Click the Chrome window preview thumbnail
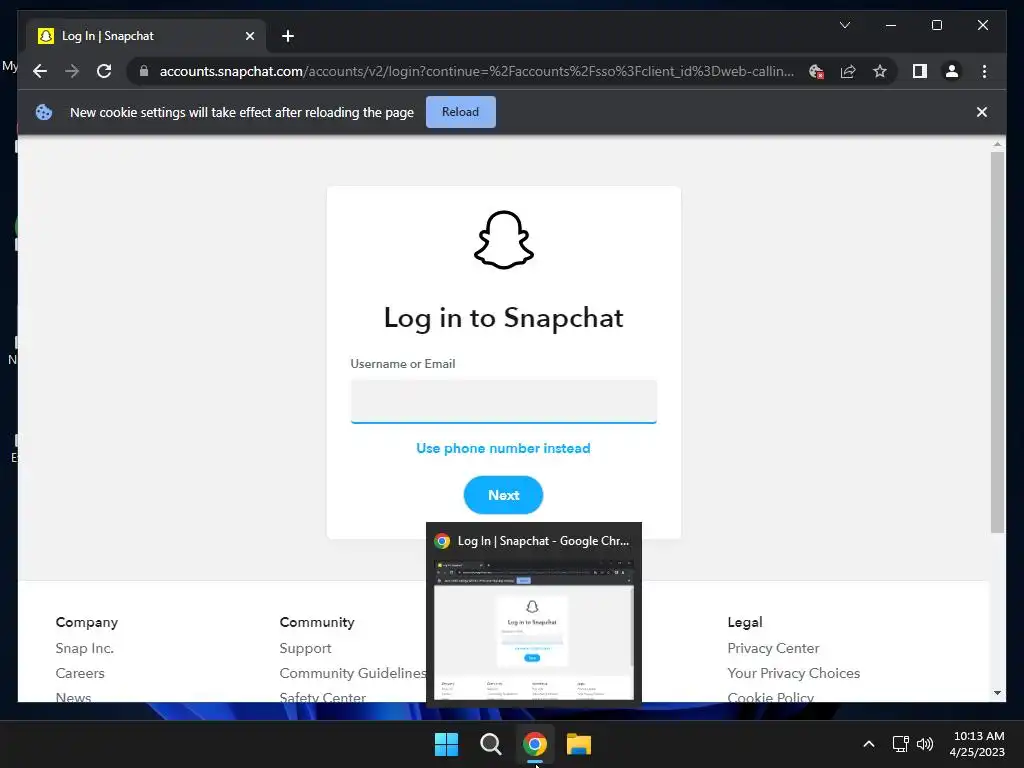This screenshot has width=1024, height=768. point(534,629)
